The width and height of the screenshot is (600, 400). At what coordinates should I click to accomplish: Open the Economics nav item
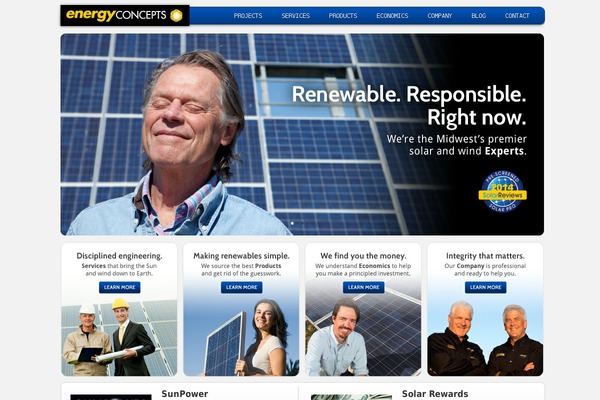tap(392, 16)
